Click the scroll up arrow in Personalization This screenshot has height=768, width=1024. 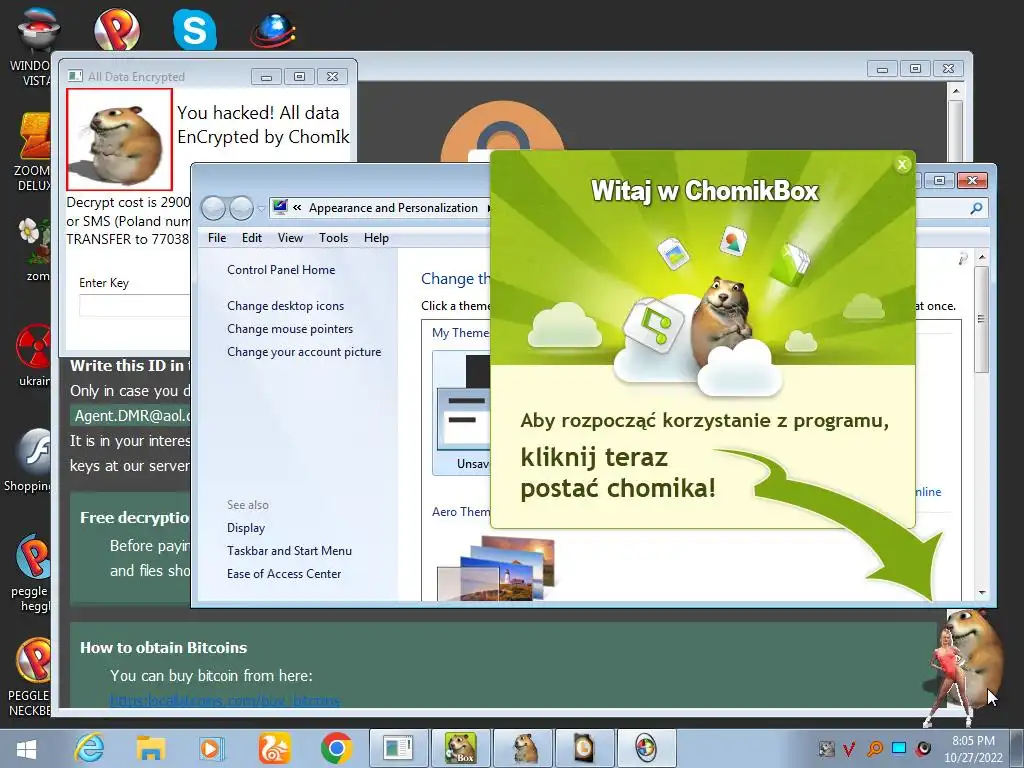coord(982,257)
